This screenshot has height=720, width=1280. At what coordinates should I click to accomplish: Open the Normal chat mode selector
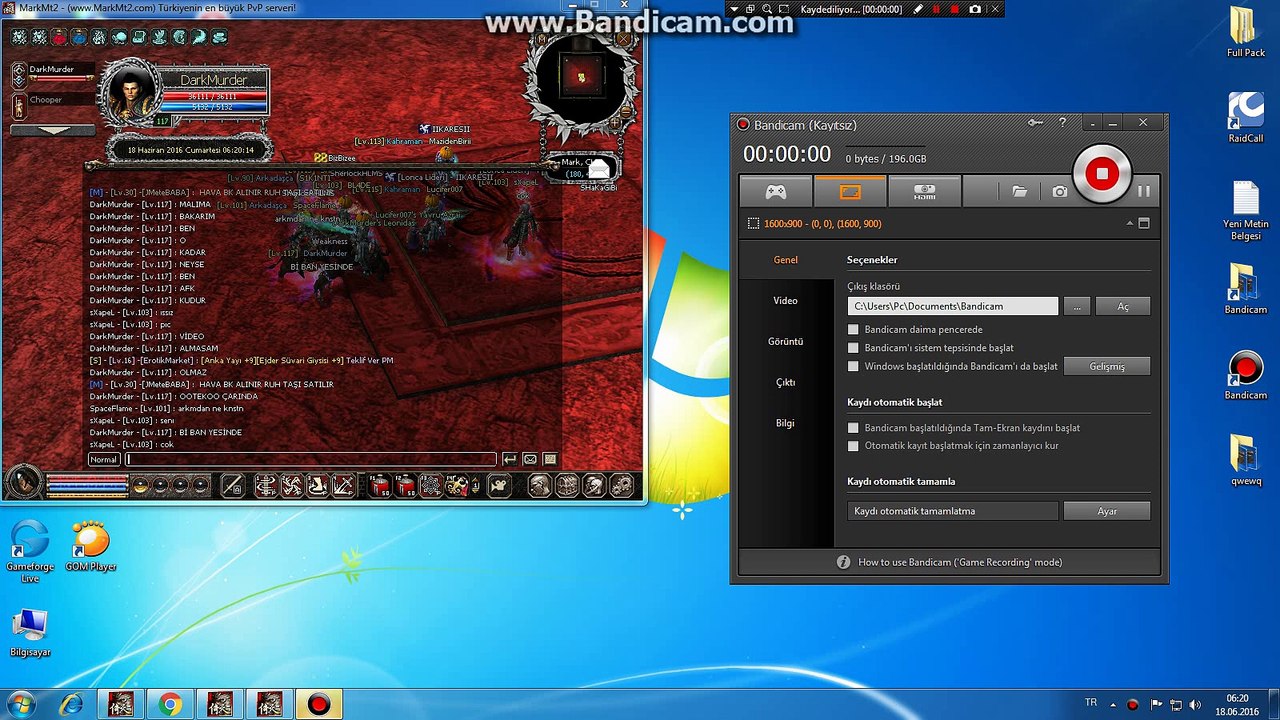(104, 459)
